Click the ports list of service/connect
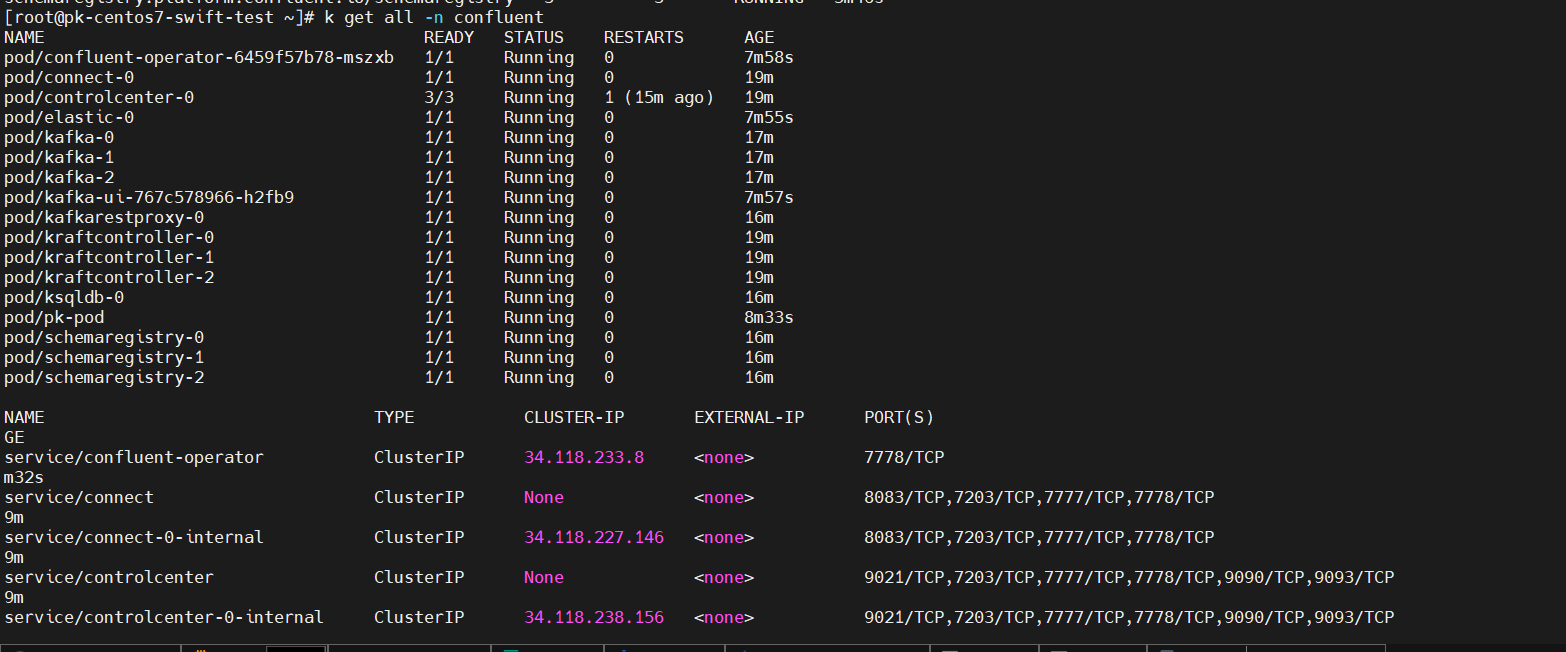 pyautogui.click(x=1039, y=497)
